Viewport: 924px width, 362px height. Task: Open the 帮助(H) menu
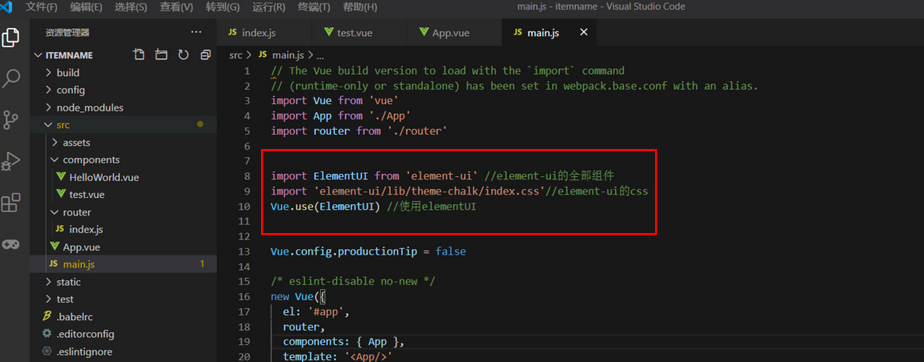coord(360,7)
